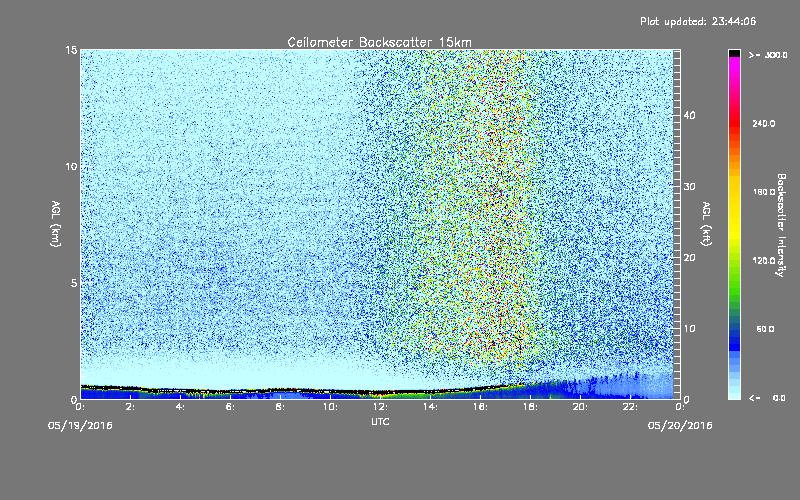Viewport: 800px width, 500px height.
Task: Click the '>= 300.0' colorbar label
Action: pyautogui.click(x=768, y=55)
